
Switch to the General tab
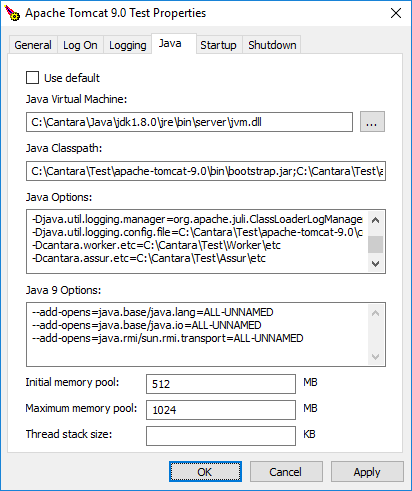click(33, 45)
